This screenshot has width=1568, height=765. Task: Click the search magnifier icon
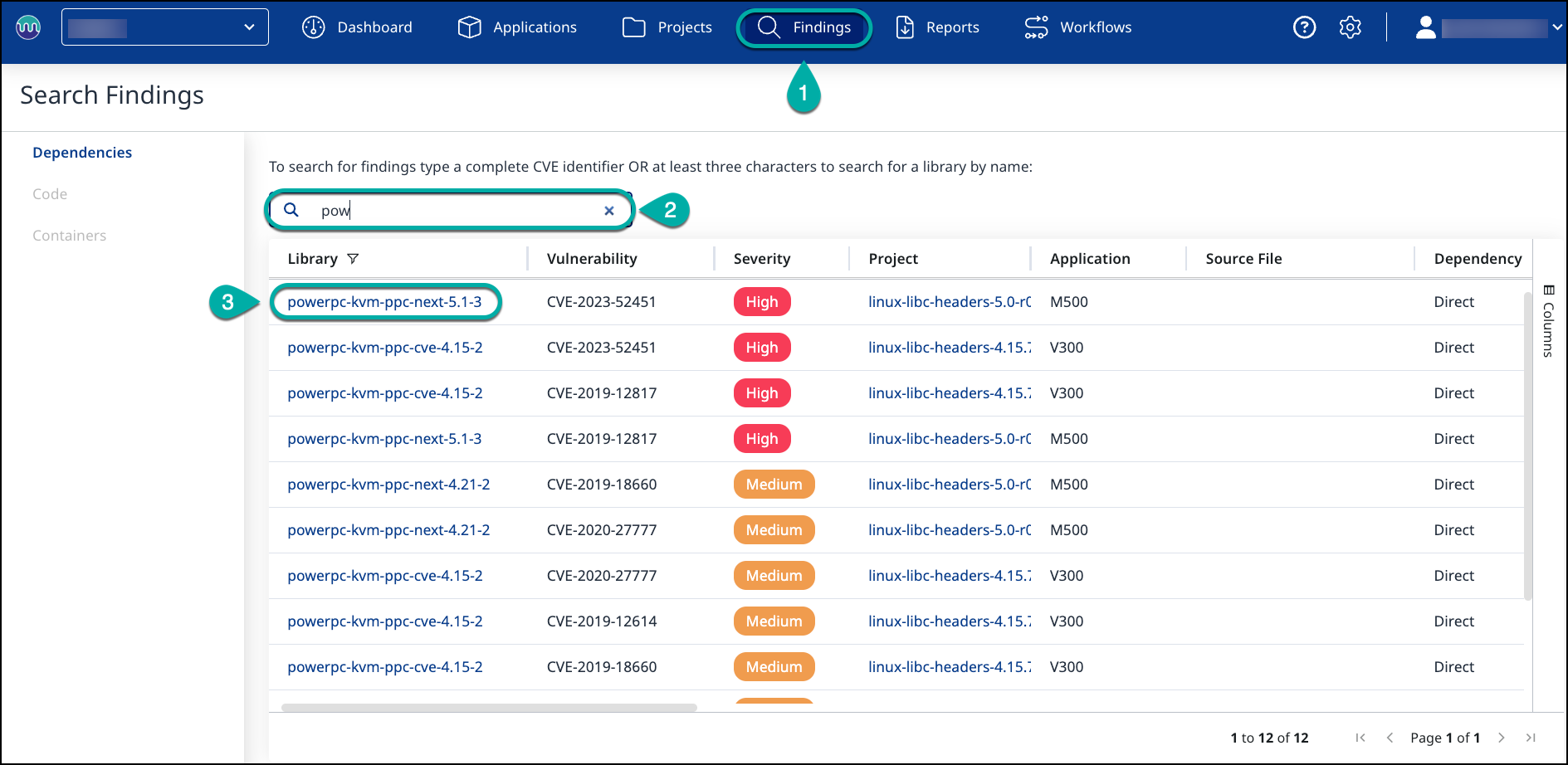tap(291, 210)
